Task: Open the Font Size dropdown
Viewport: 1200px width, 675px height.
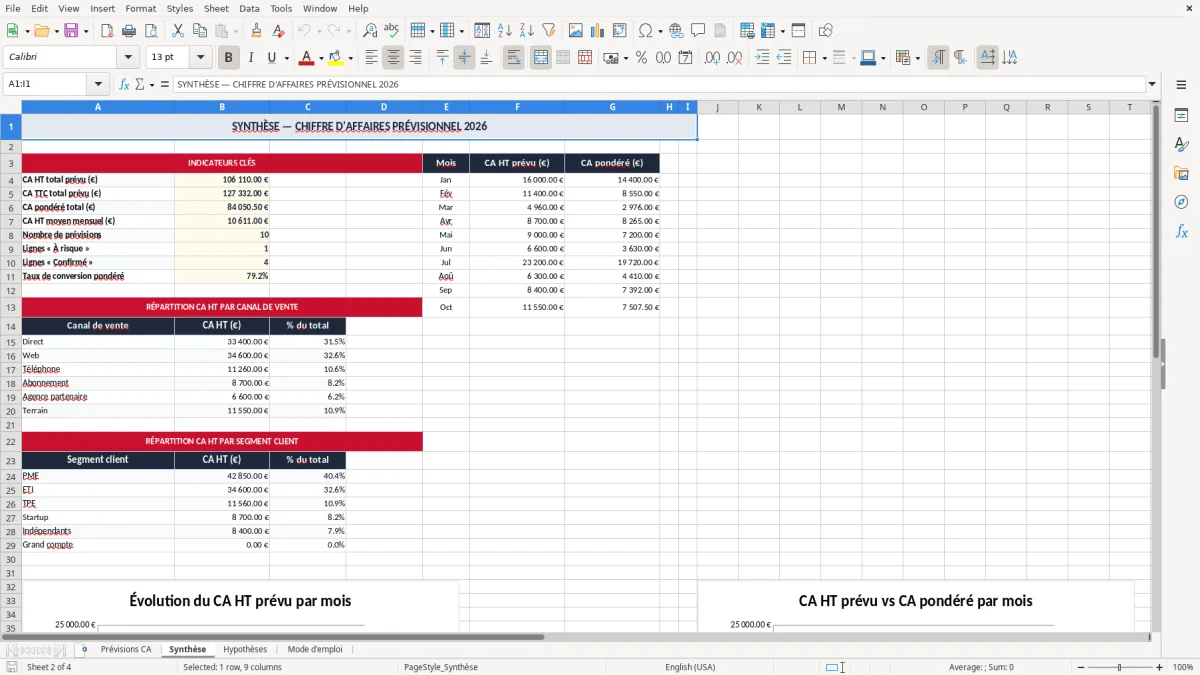Action: tap(200, 58)
